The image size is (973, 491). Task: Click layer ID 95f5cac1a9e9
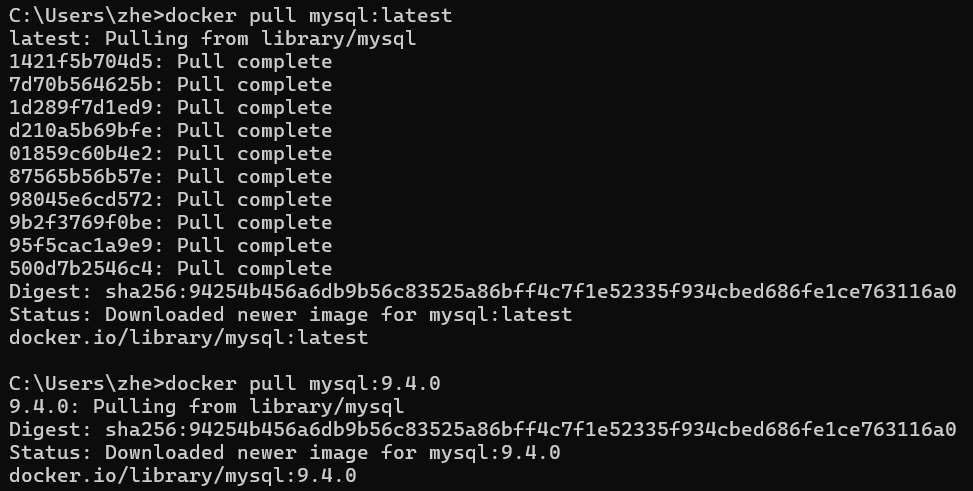click(x=81, y=245)
